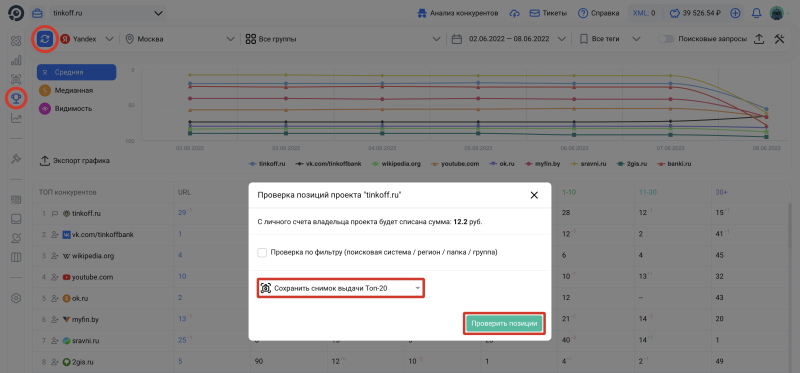Viewport: 800px width, 373px height.
Task: Click the calendar icon by date range
Action: 457,39
